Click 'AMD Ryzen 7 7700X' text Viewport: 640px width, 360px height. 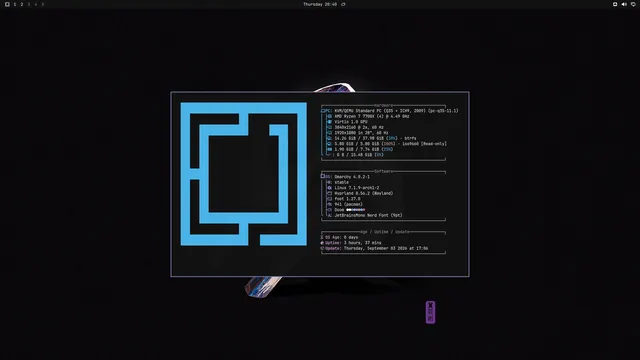pos(354,116)
